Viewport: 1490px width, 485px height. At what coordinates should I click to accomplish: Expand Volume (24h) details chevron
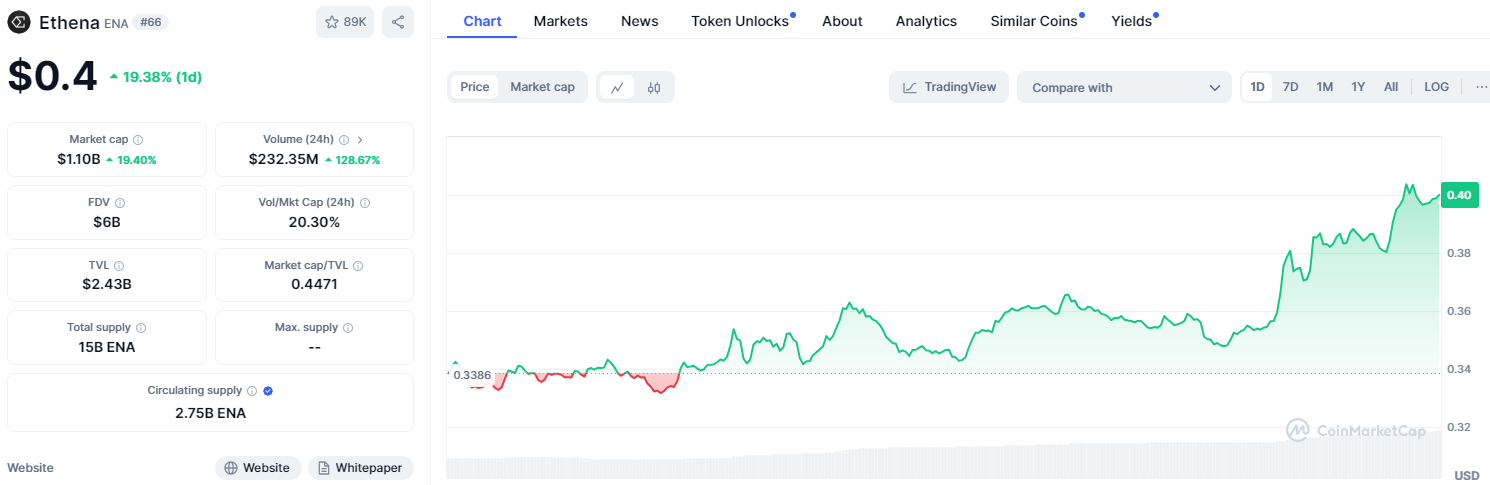pos(360,140)
